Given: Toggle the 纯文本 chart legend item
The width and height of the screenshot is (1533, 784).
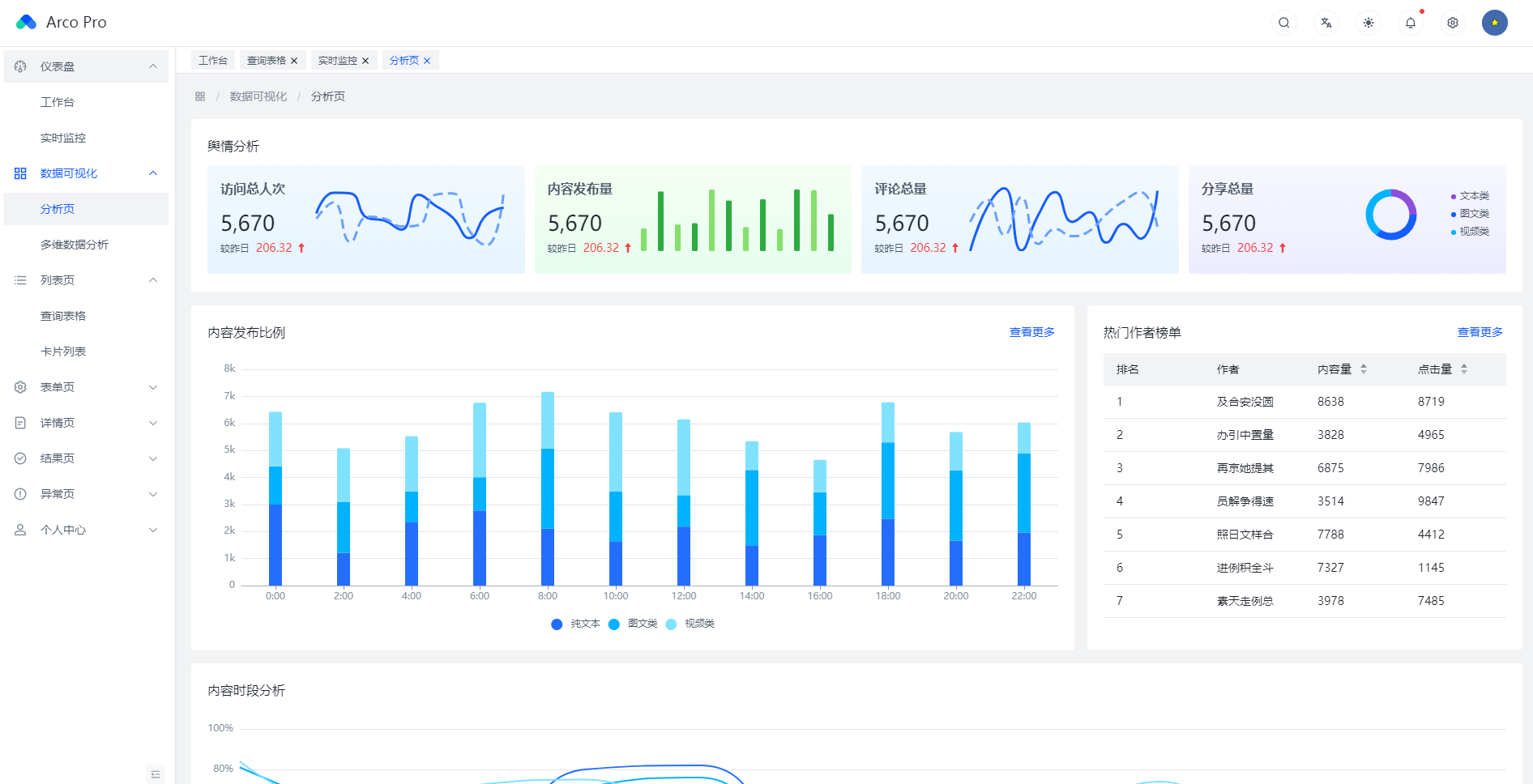Looking at the screenshot, I should click(576, 624).
